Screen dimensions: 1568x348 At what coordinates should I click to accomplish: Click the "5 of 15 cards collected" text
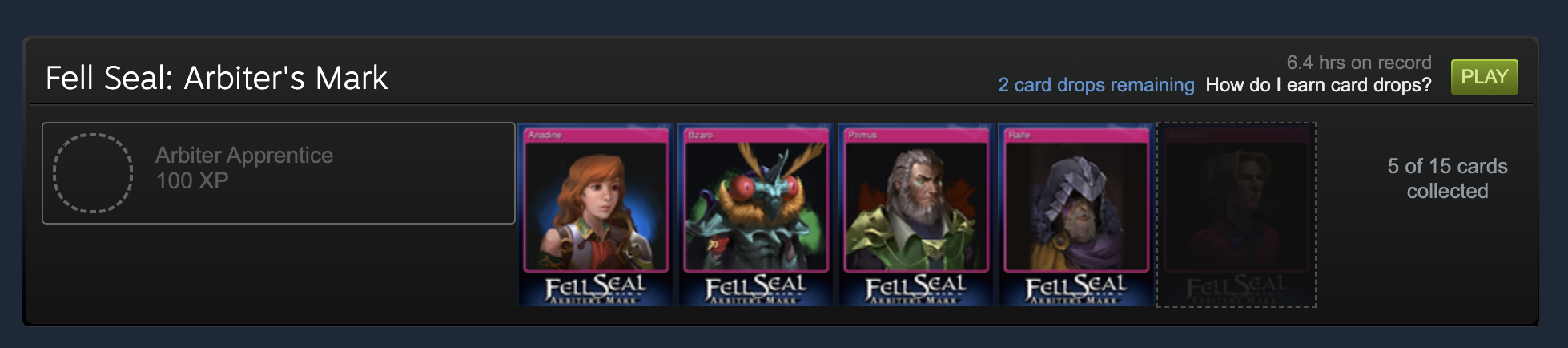coord(1447,178)
